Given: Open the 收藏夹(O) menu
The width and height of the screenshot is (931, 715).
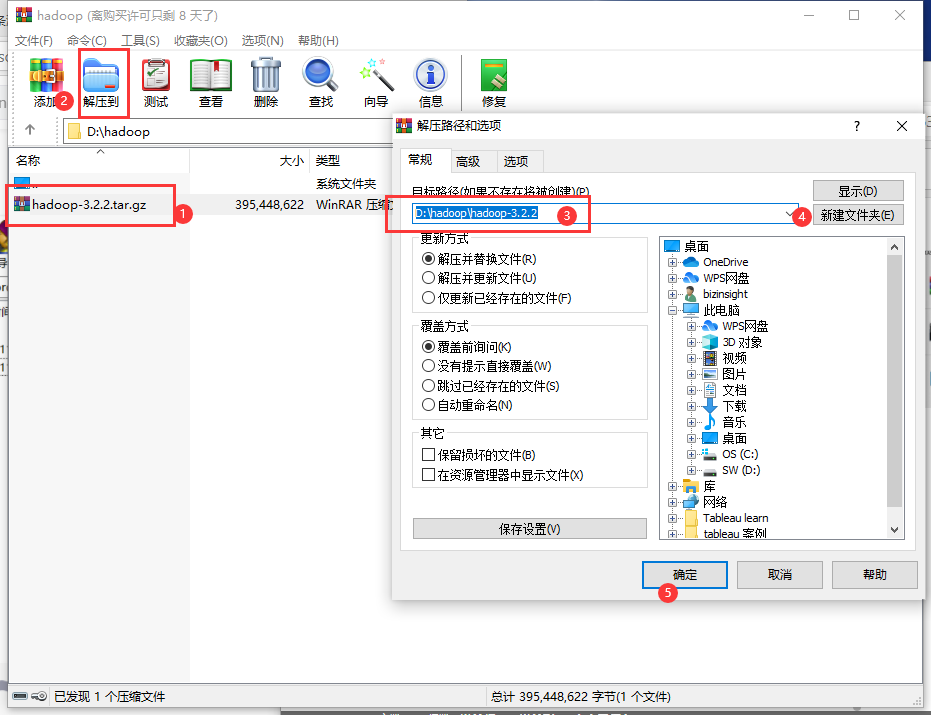Looking at the screenshot, I should (x=201, y=40).
